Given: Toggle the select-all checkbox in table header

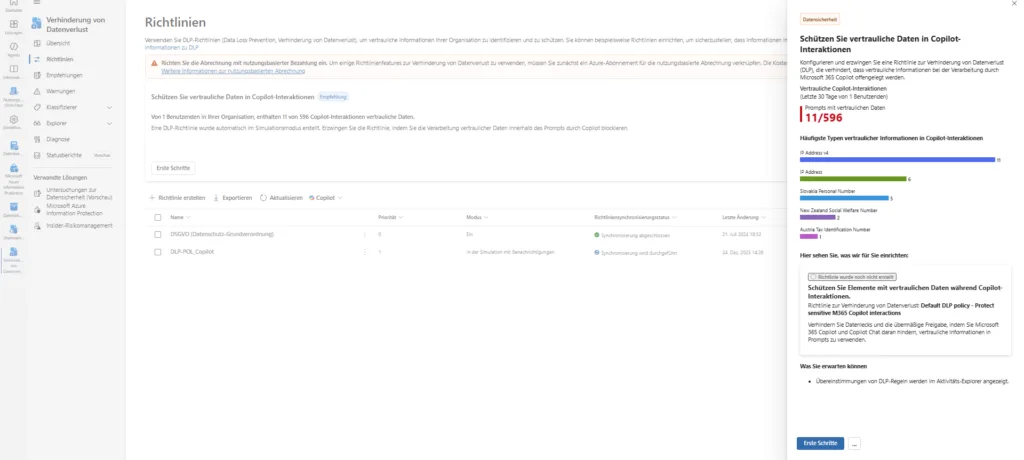Looking at the screenshot, I should coord(157,216).
